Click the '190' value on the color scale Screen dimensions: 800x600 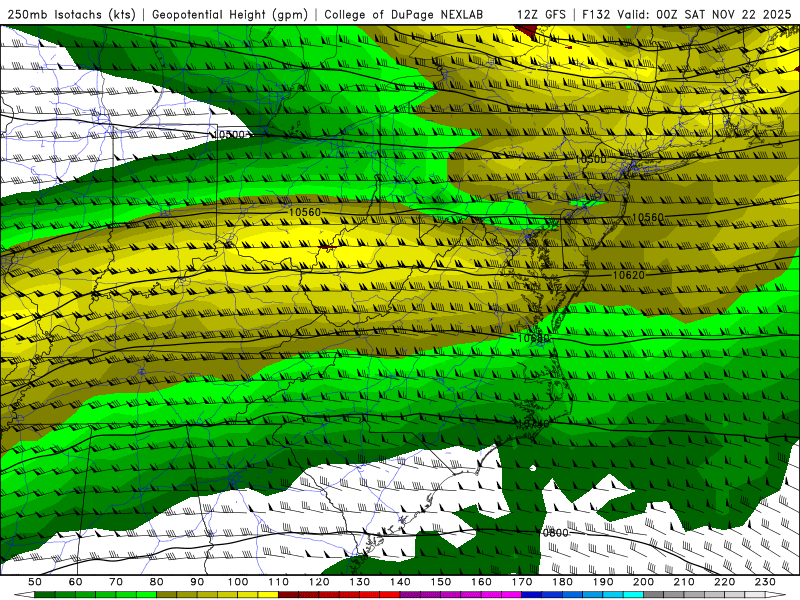coord(603,582)
